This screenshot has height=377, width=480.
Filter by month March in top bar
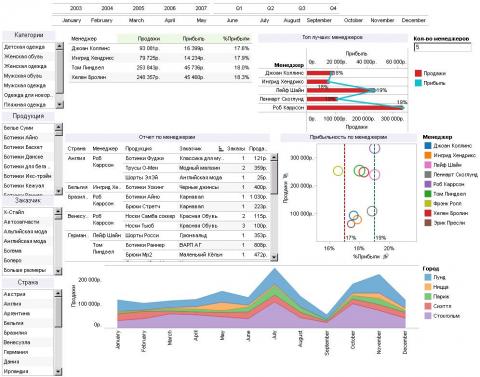pos(136,20)
